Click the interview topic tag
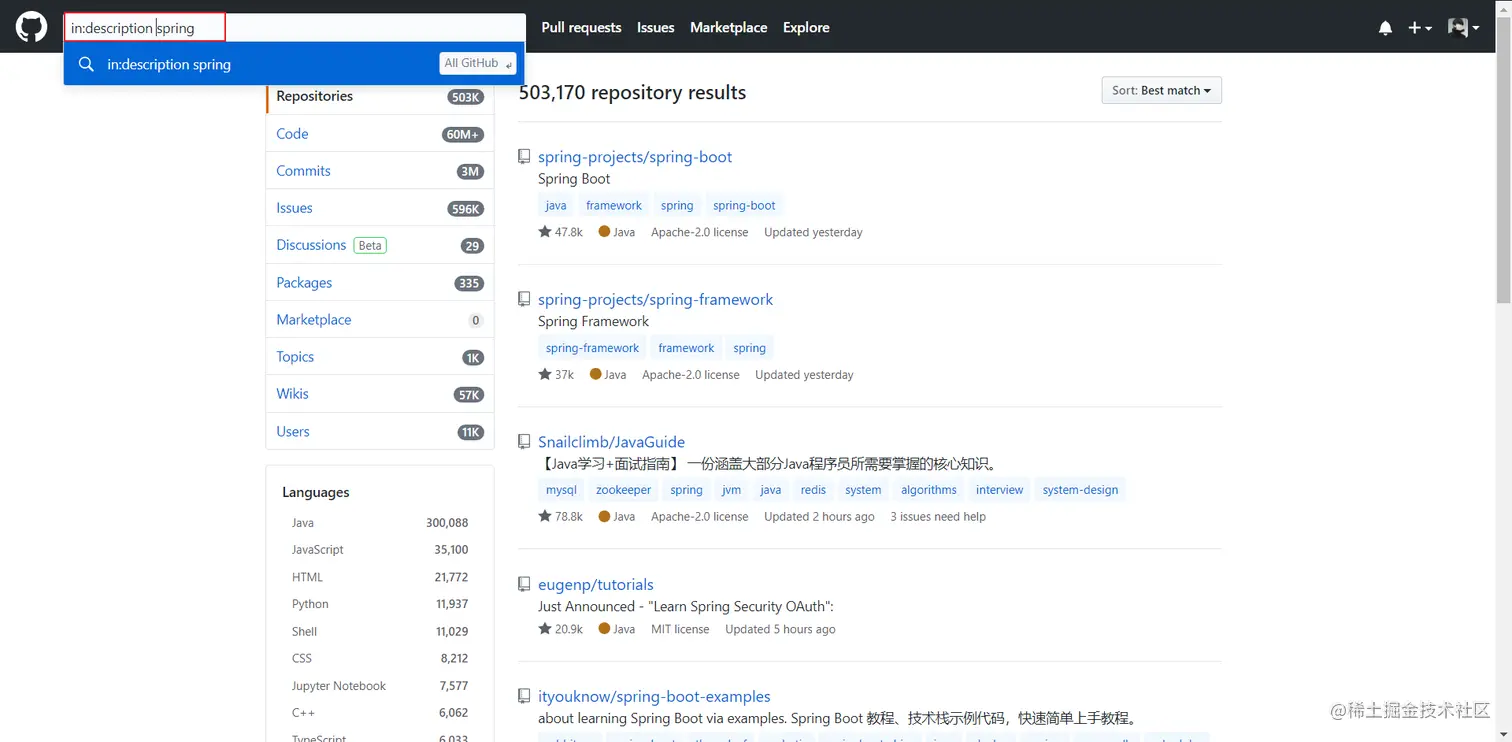The width and height of the screenshot is (1512, 742). 999,490
